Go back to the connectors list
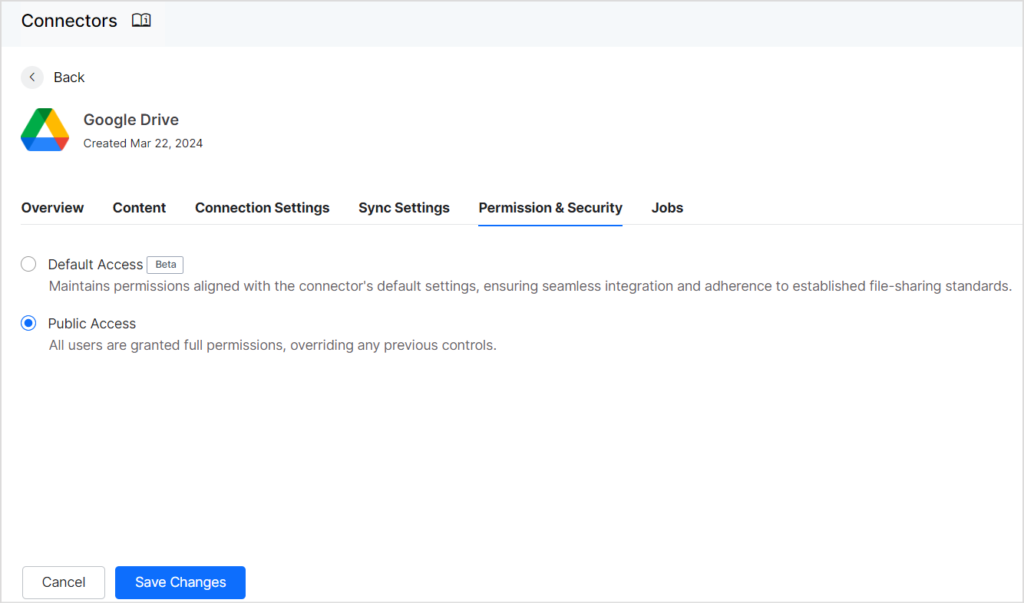The width and height of the screenshot is (1024, 603). [x=68, y=76]
